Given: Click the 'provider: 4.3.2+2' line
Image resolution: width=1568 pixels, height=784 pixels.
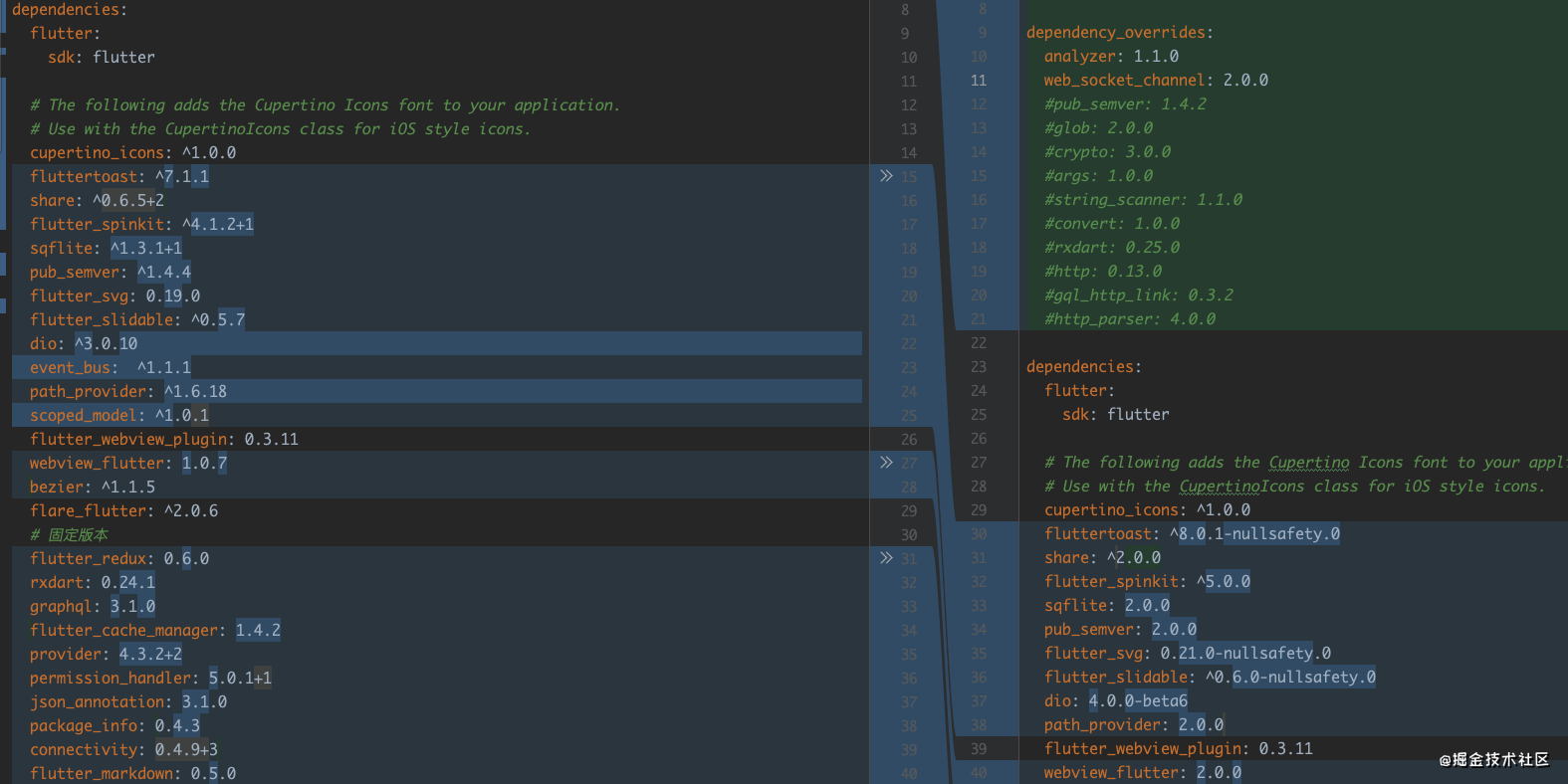Looking at the screenshot, I should click(106, 654).
